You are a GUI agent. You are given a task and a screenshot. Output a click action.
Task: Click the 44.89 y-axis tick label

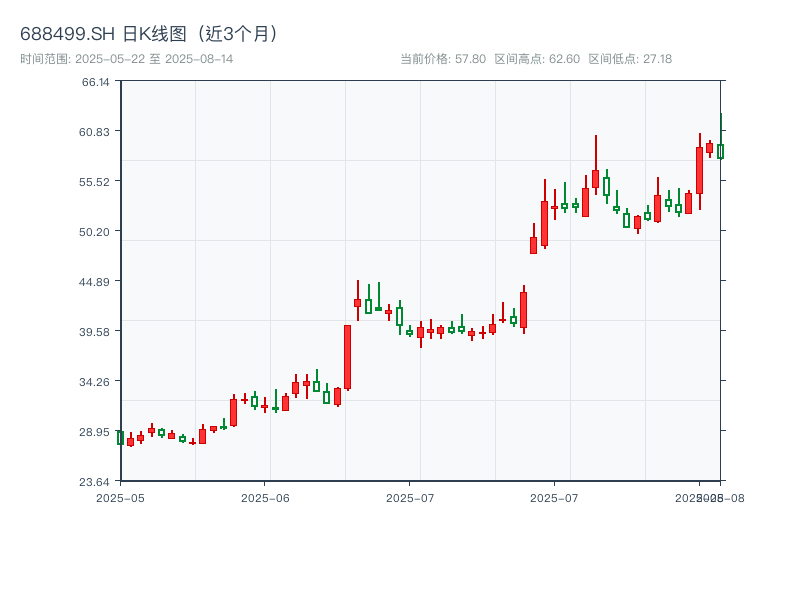(96, 281)
